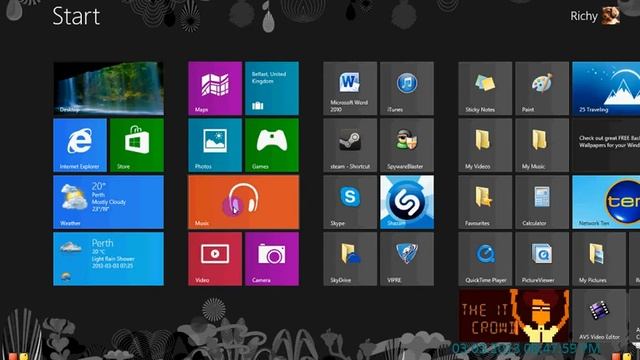
Task: Launch Paint
Action: (x=542, y=88)
